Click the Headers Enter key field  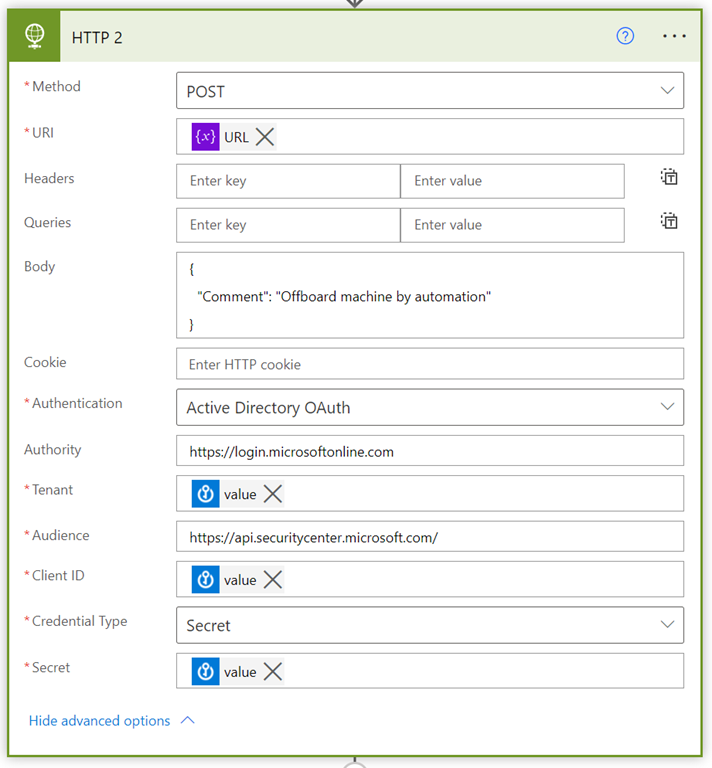[x=288, y=181]
